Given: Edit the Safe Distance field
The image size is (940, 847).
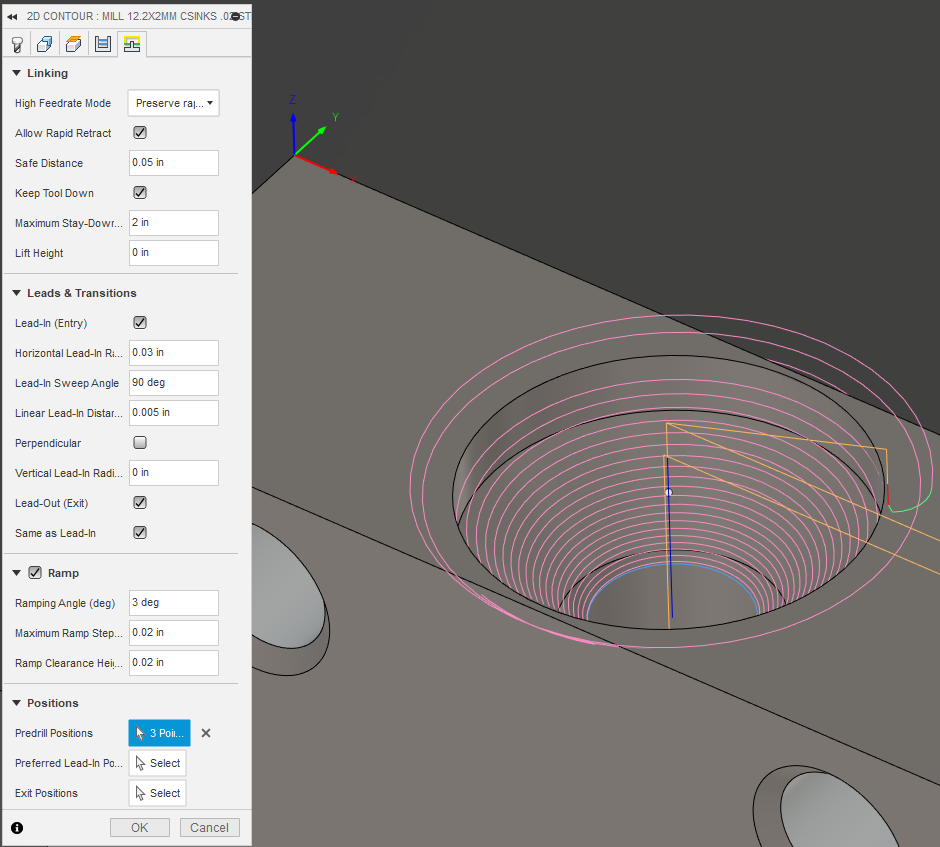Looking at the screenshot, I should 174,162.
